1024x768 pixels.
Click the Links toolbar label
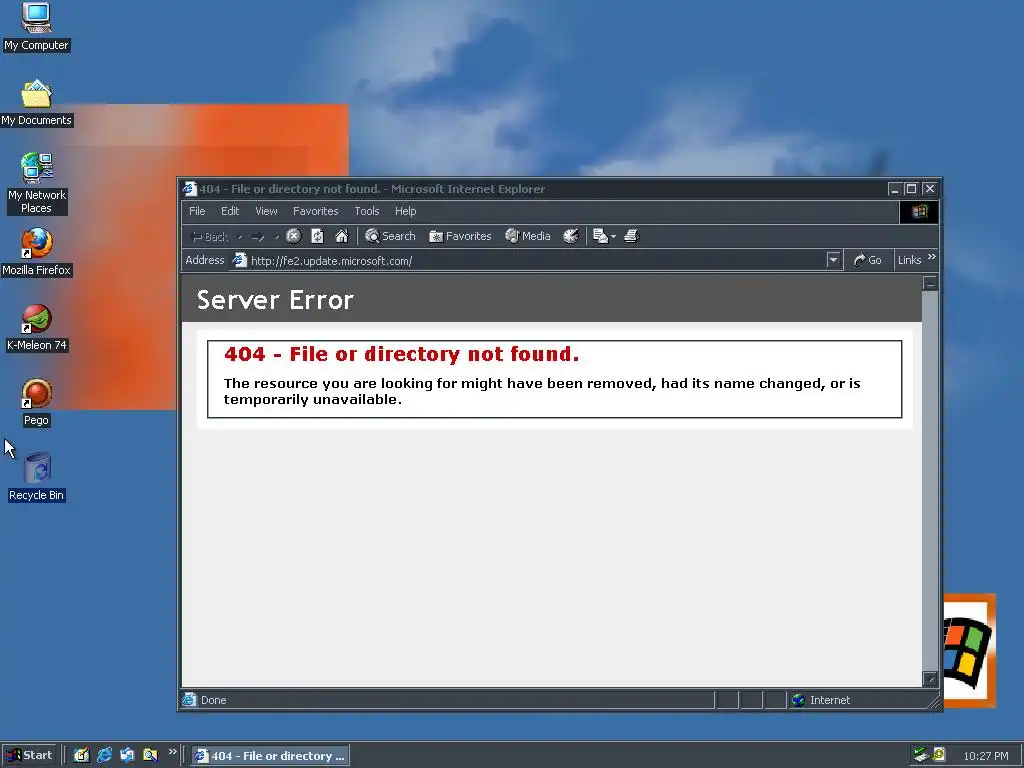pos(909,260)
